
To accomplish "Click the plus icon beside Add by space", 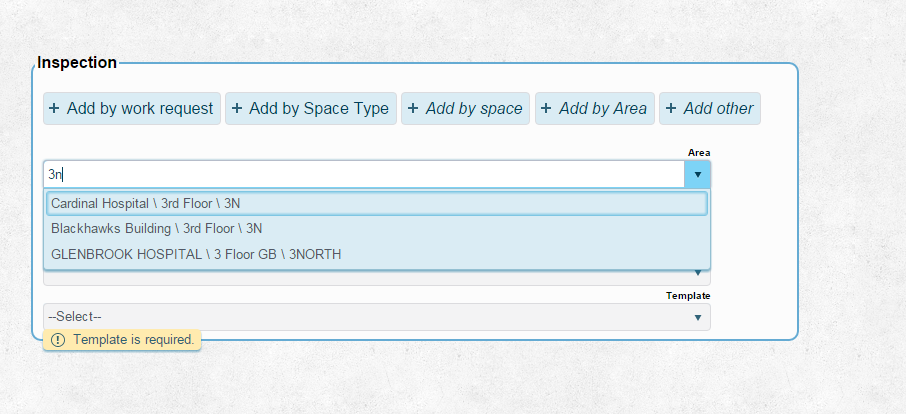I will coord(413,109).
